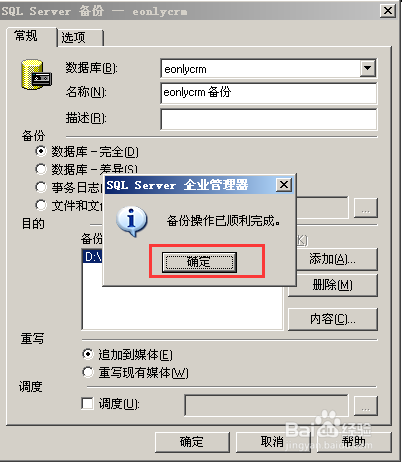Expand the 数据库 dropdown arrow
402x463 pixels.
tap(368, 68)
